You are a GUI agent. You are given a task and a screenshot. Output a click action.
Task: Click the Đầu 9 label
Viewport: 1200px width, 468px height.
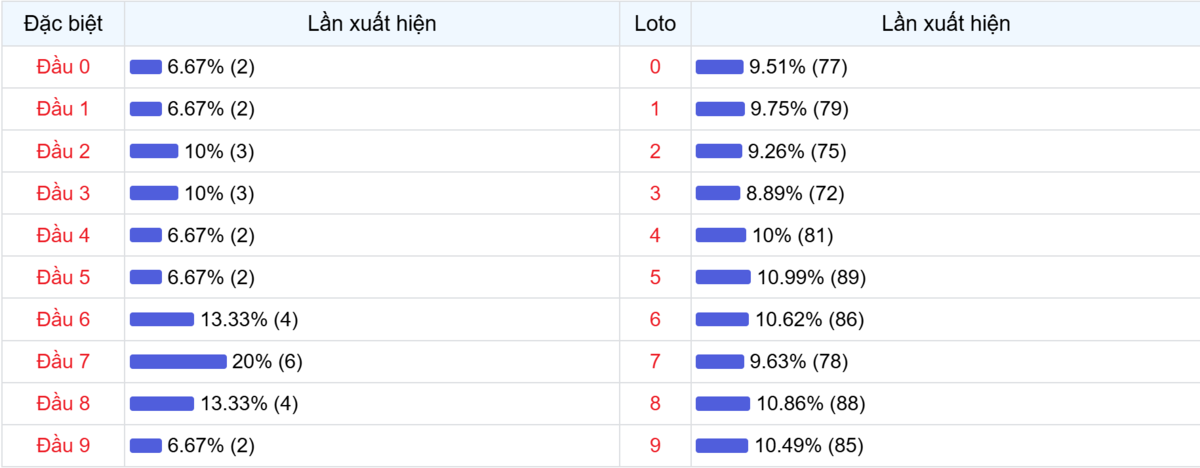(x=63, y=446)
